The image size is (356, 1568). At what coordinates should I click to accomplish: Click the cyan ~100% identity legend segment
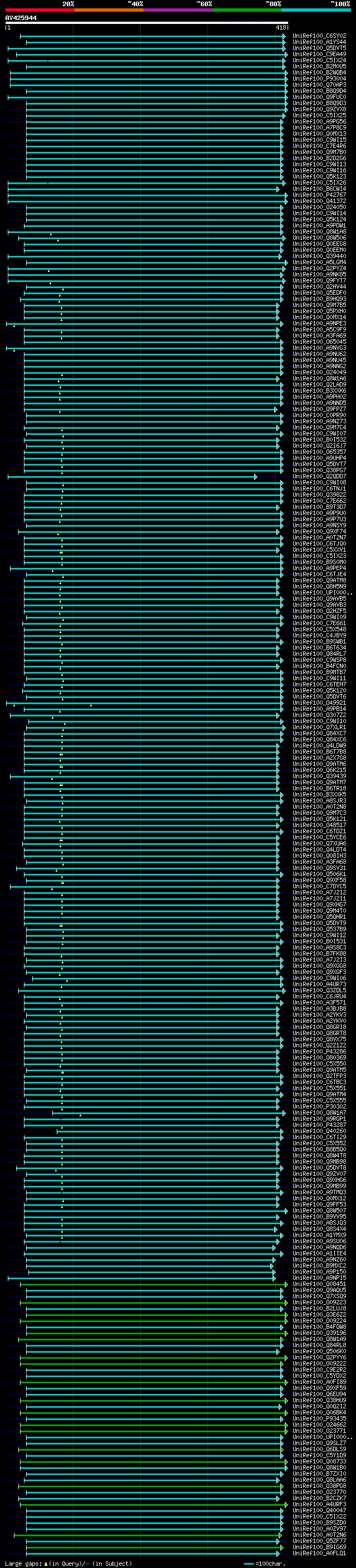pos(316,10)
